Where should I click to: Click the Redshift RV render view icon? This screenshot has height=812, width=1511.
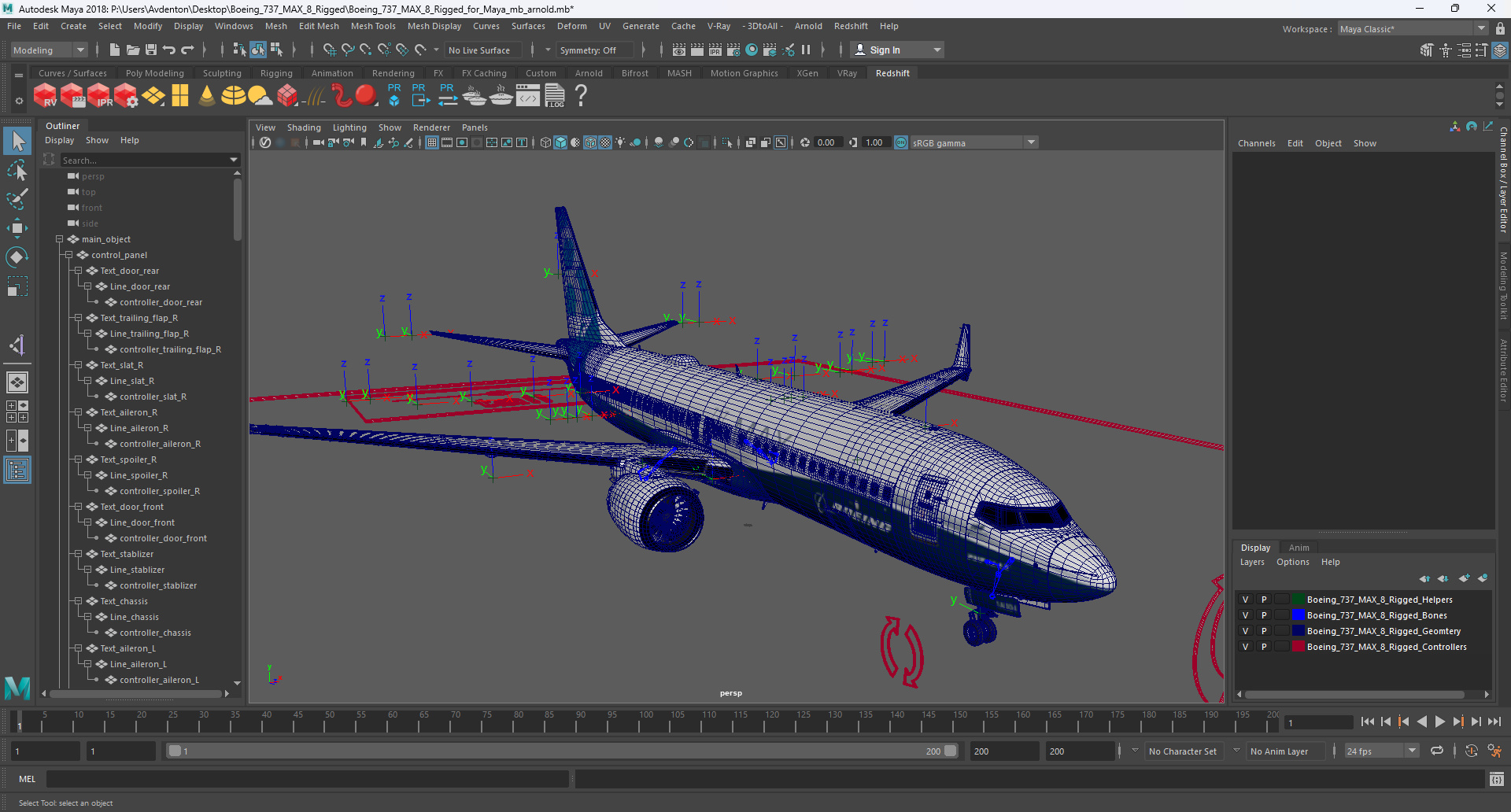[x=45, y=96]
